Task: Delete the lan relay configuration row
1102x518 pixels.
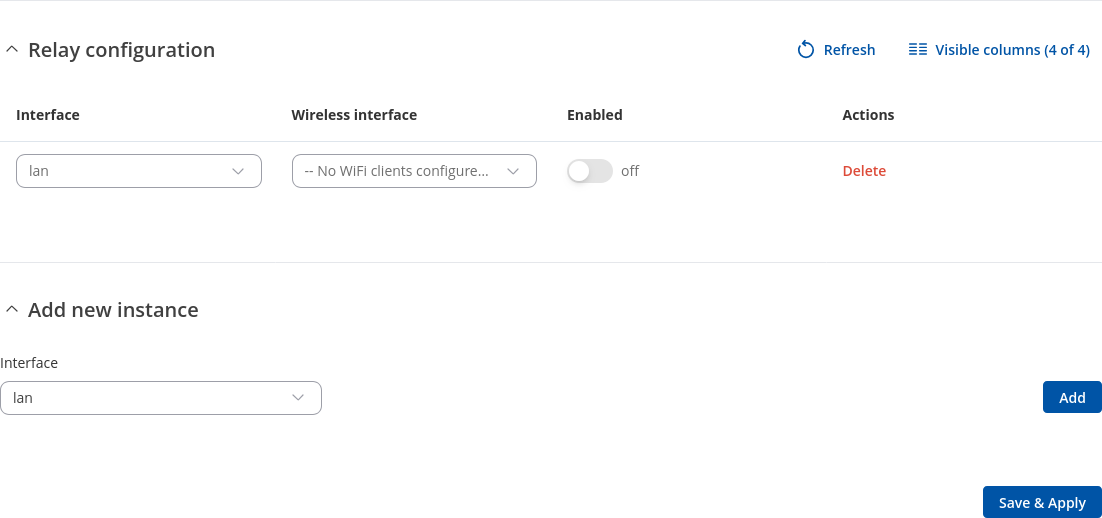Action: click(864, 171)
